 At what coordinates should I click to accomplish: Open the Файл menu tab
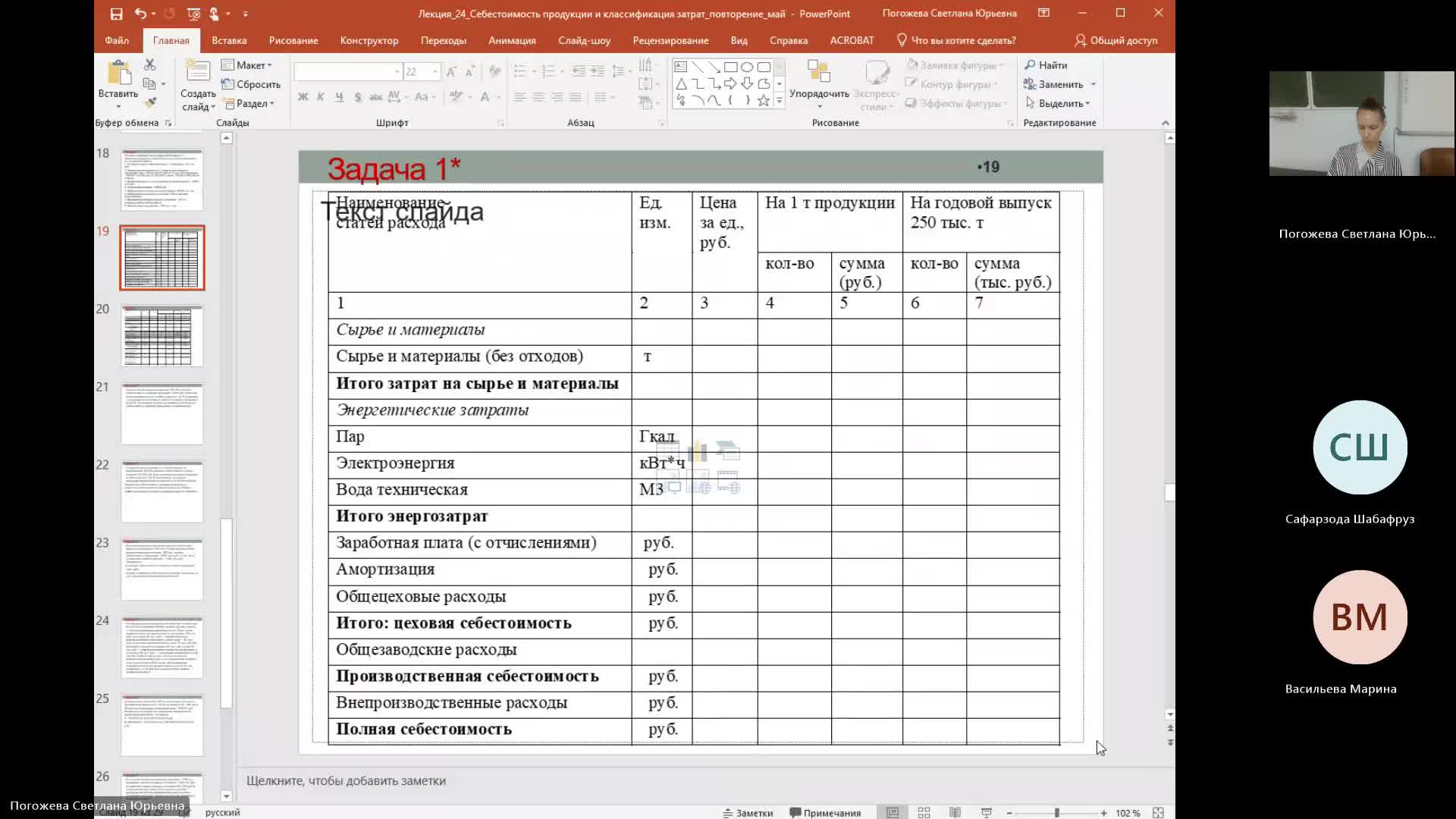[117, 40]
